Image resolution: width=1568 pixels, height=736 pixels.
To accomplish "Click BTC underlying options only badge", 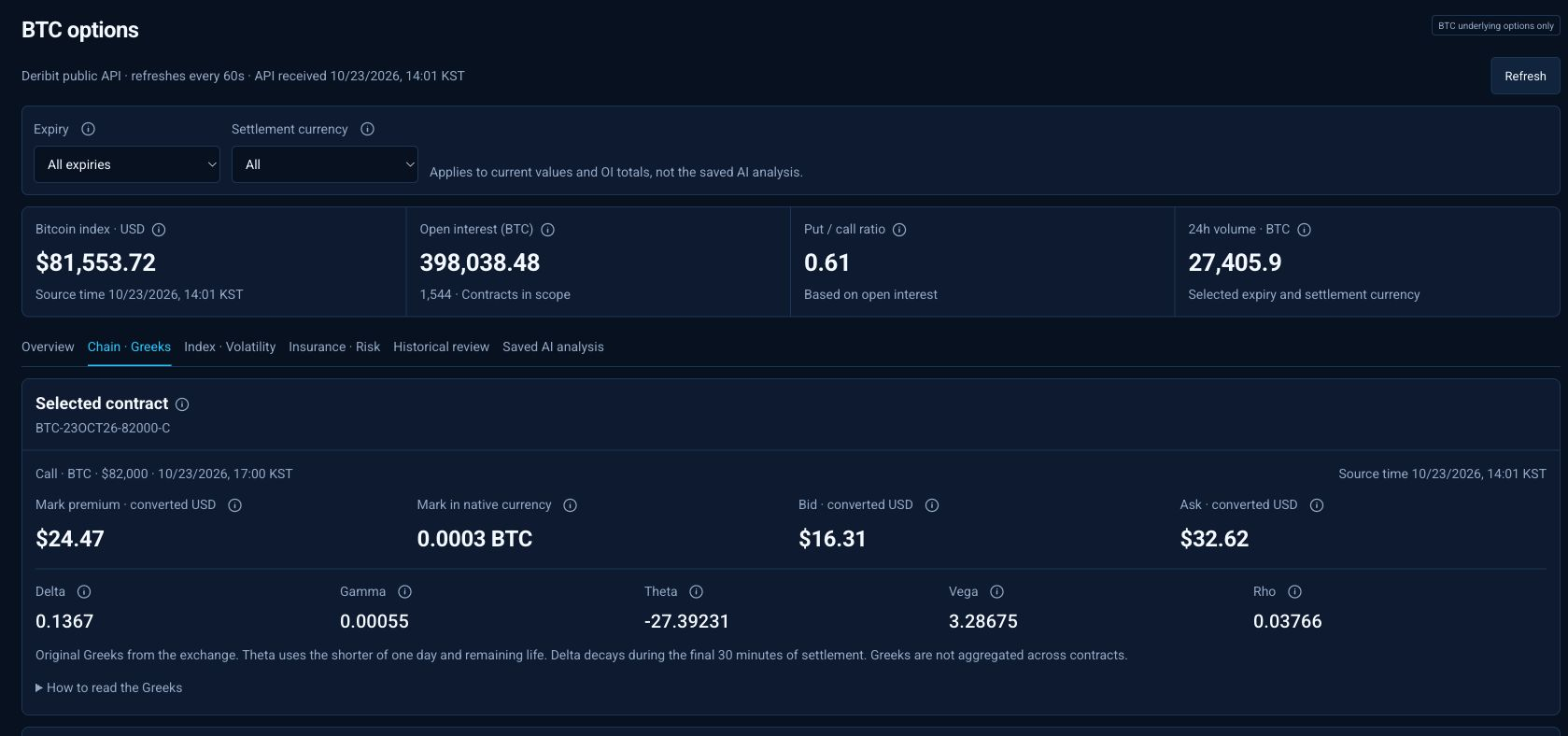I will tap(1496, 25).
